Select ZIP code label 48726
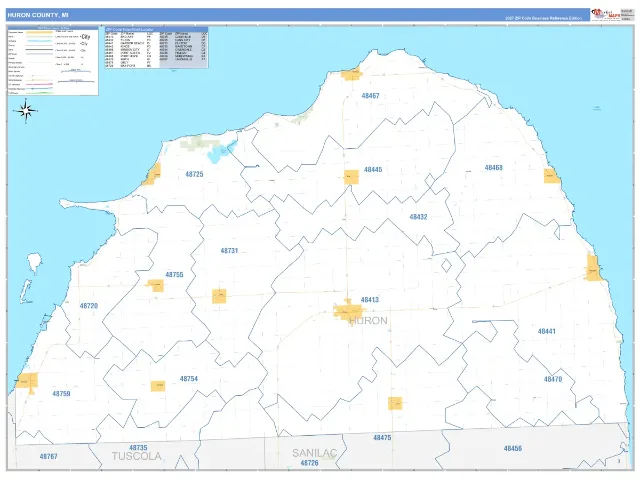 tap(309, 463)
